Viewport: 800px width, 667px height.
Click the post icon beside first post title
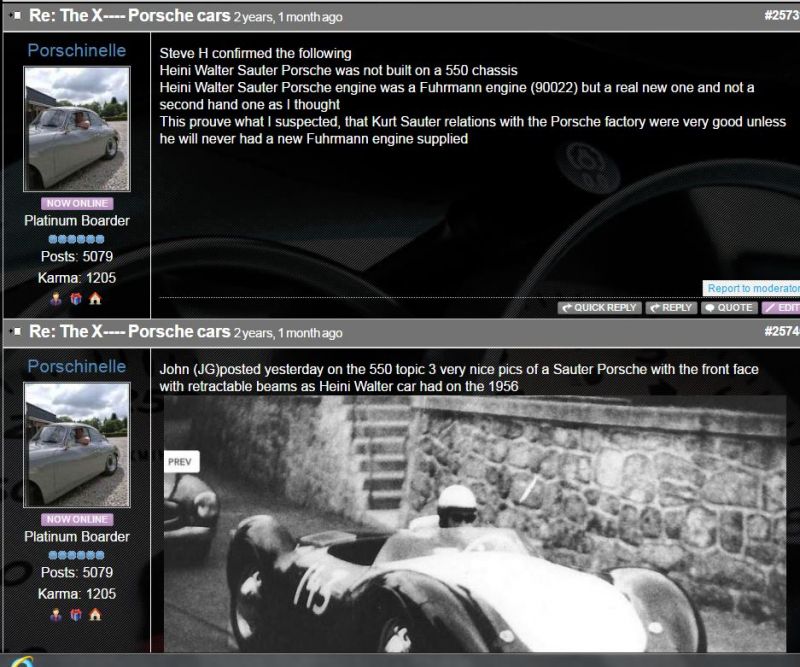[16, 15]
